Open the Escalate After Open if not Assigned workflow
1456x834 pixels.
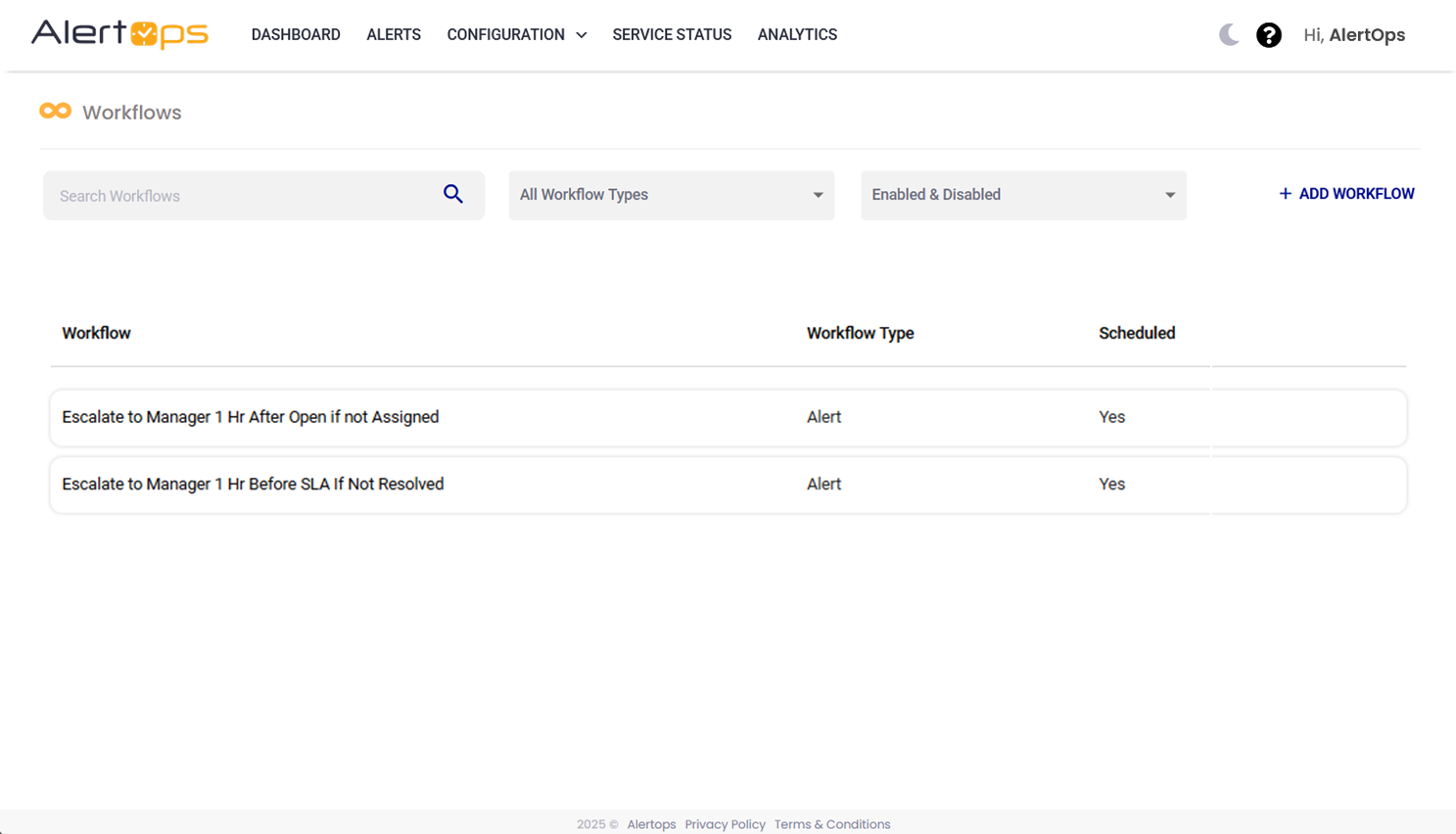pos(251,417)
